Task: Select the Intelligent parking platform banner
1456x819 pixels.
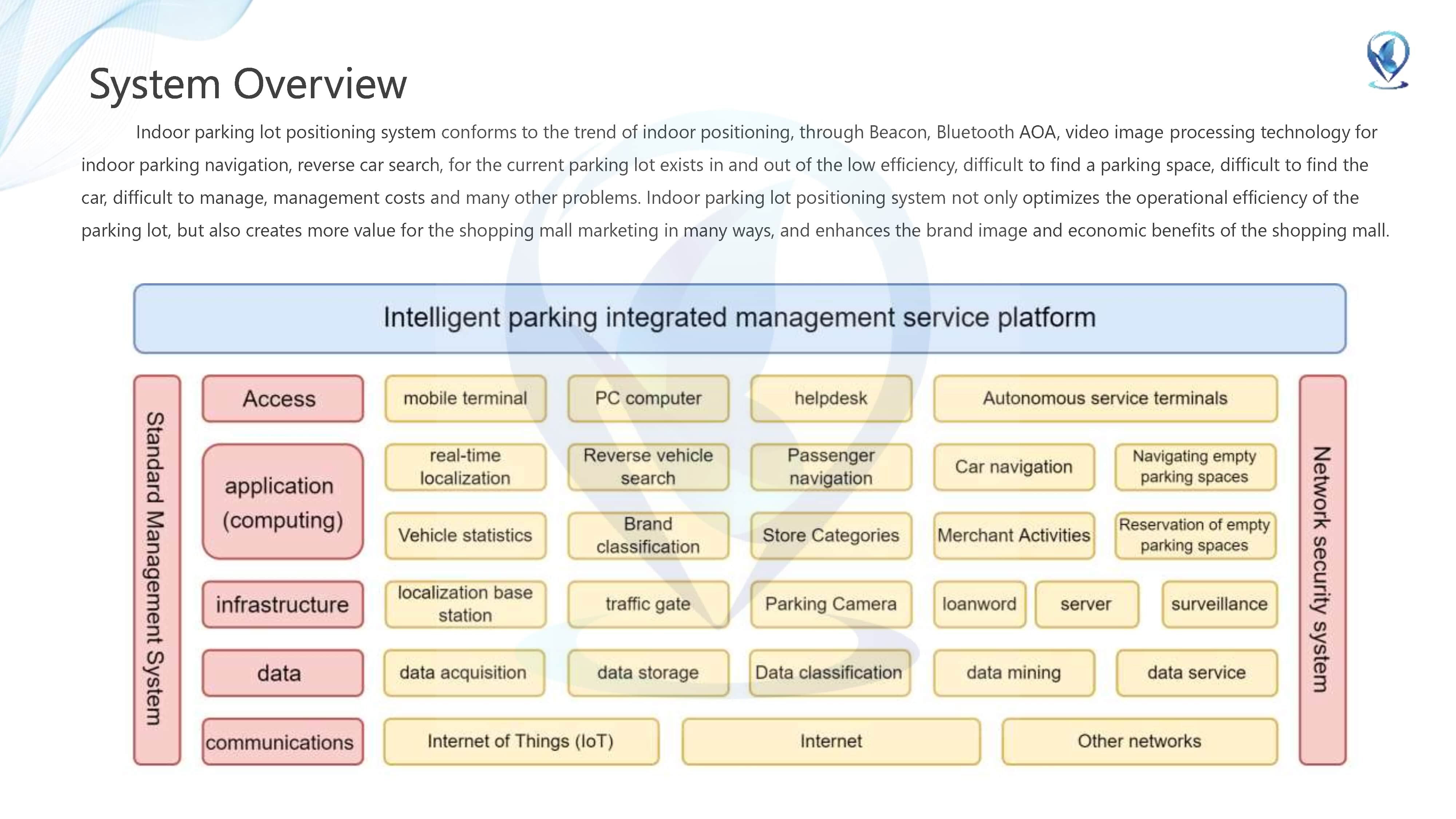Action: [x=739, y=318]
